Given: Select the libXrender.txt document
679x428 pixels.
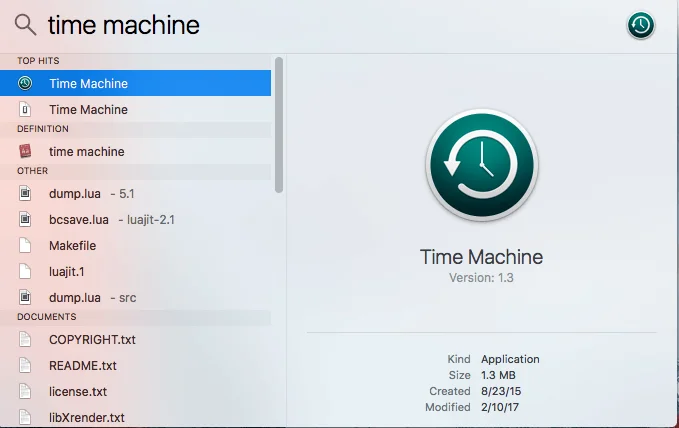Looking at the screenshot, I should 87,417.
